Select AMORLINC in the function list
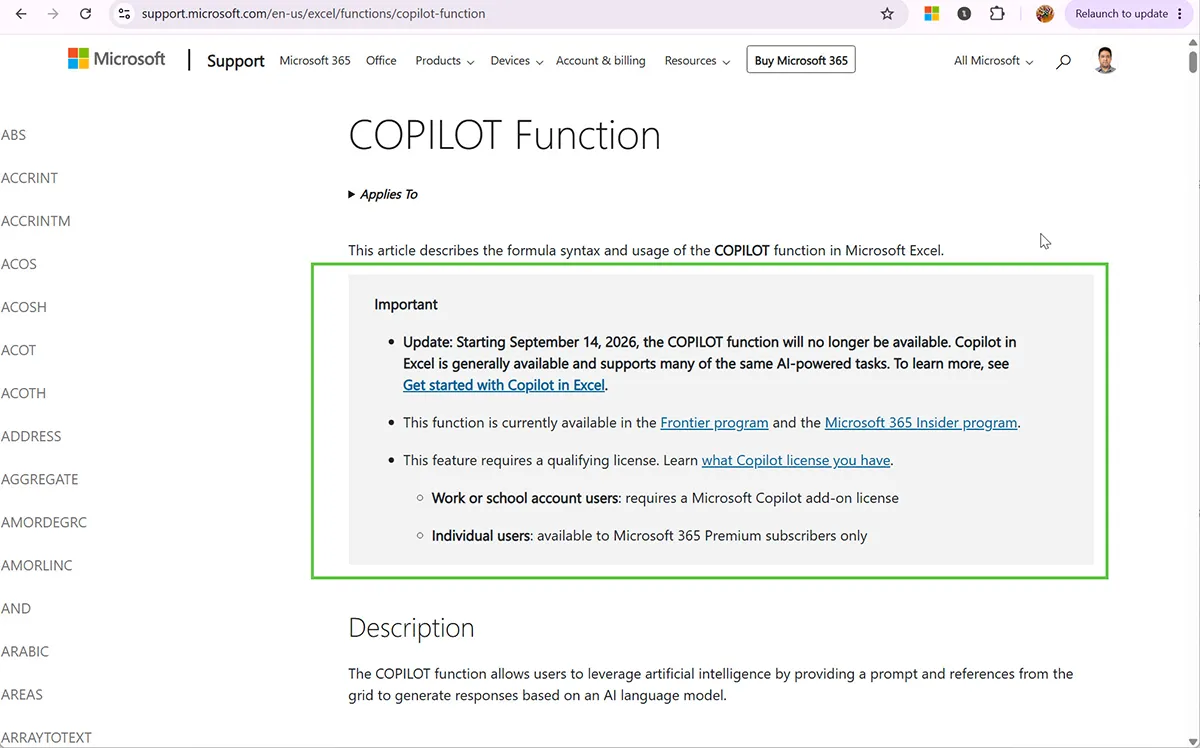This screenshot has width=1200, height=748. (x=37, y=565)
